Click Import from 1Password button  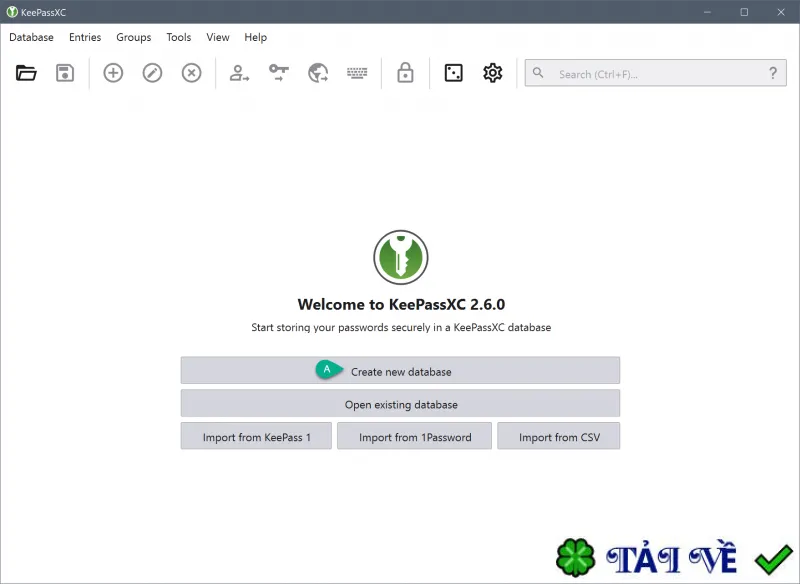point(415,437)
